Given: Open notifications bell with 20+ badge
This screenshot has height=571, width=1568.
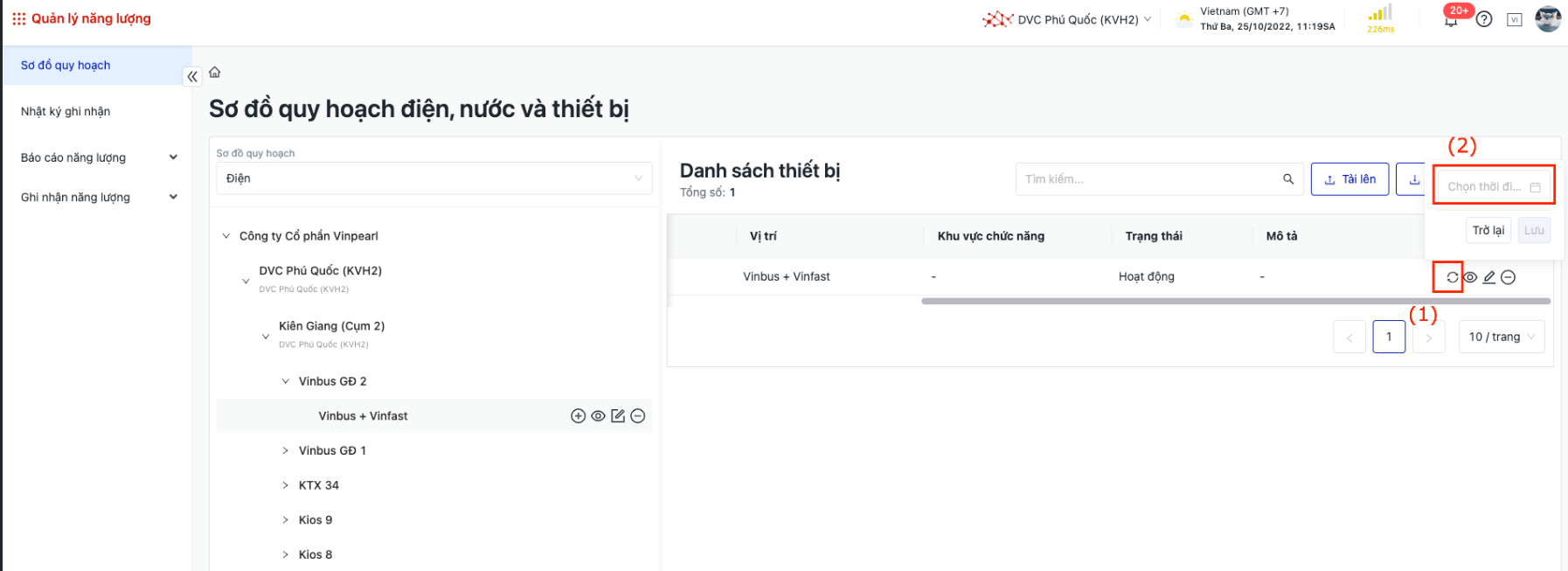Looking at the screenshot, I should (x=1451, y=19).
